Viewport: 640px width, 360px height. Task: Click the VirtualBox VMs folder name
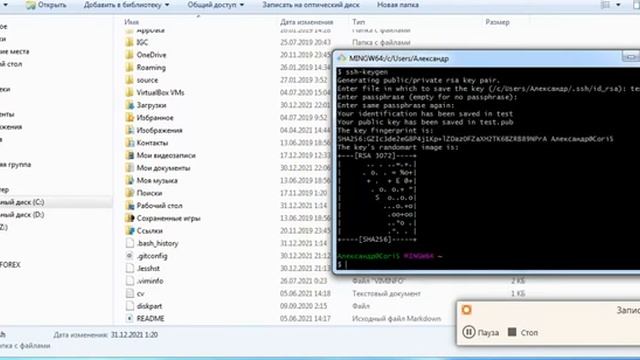click(160, 93)
